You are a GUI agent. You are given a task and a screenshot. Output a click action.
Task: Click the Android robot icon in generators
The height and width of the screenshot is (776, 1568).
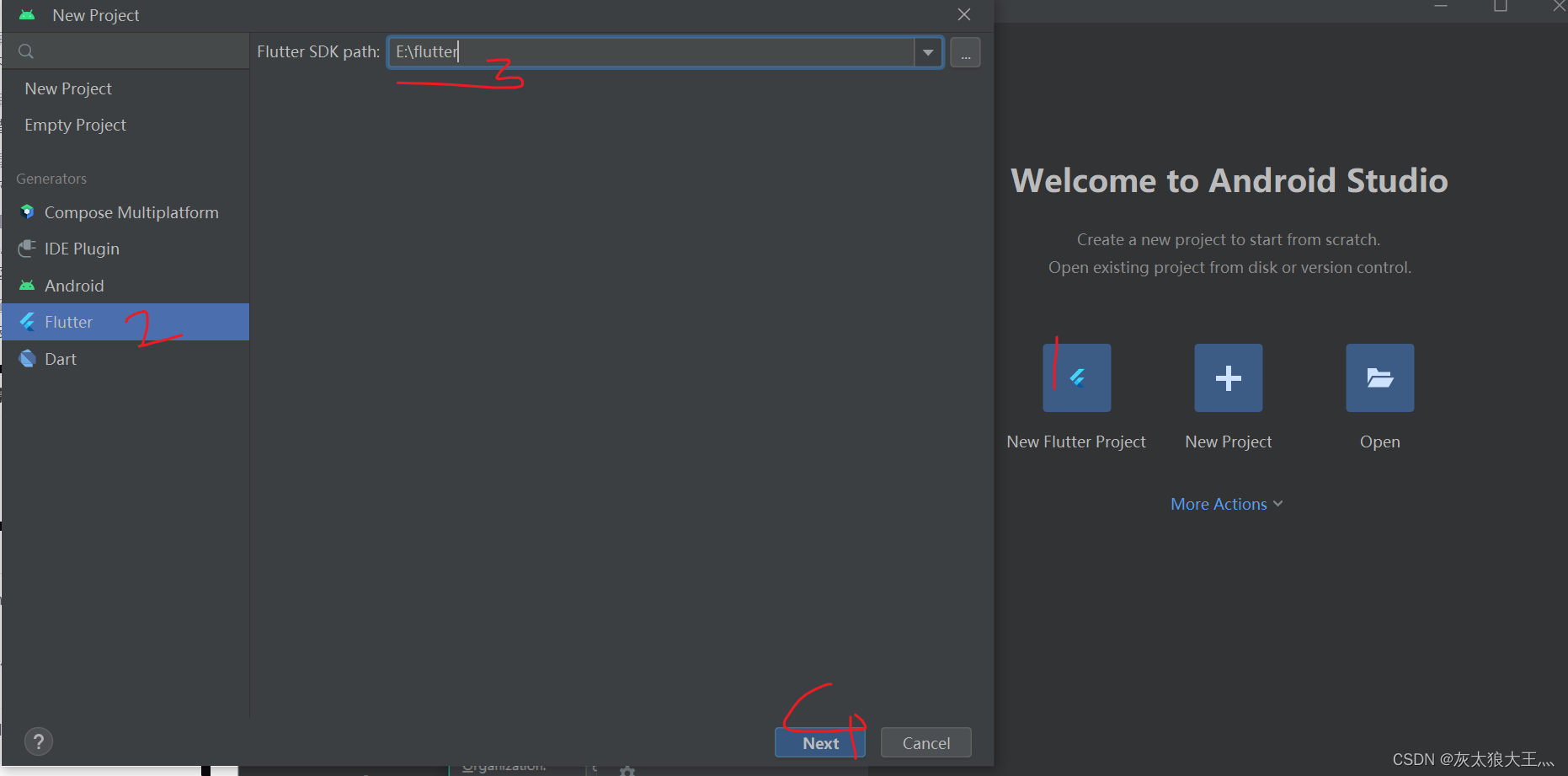27,285
